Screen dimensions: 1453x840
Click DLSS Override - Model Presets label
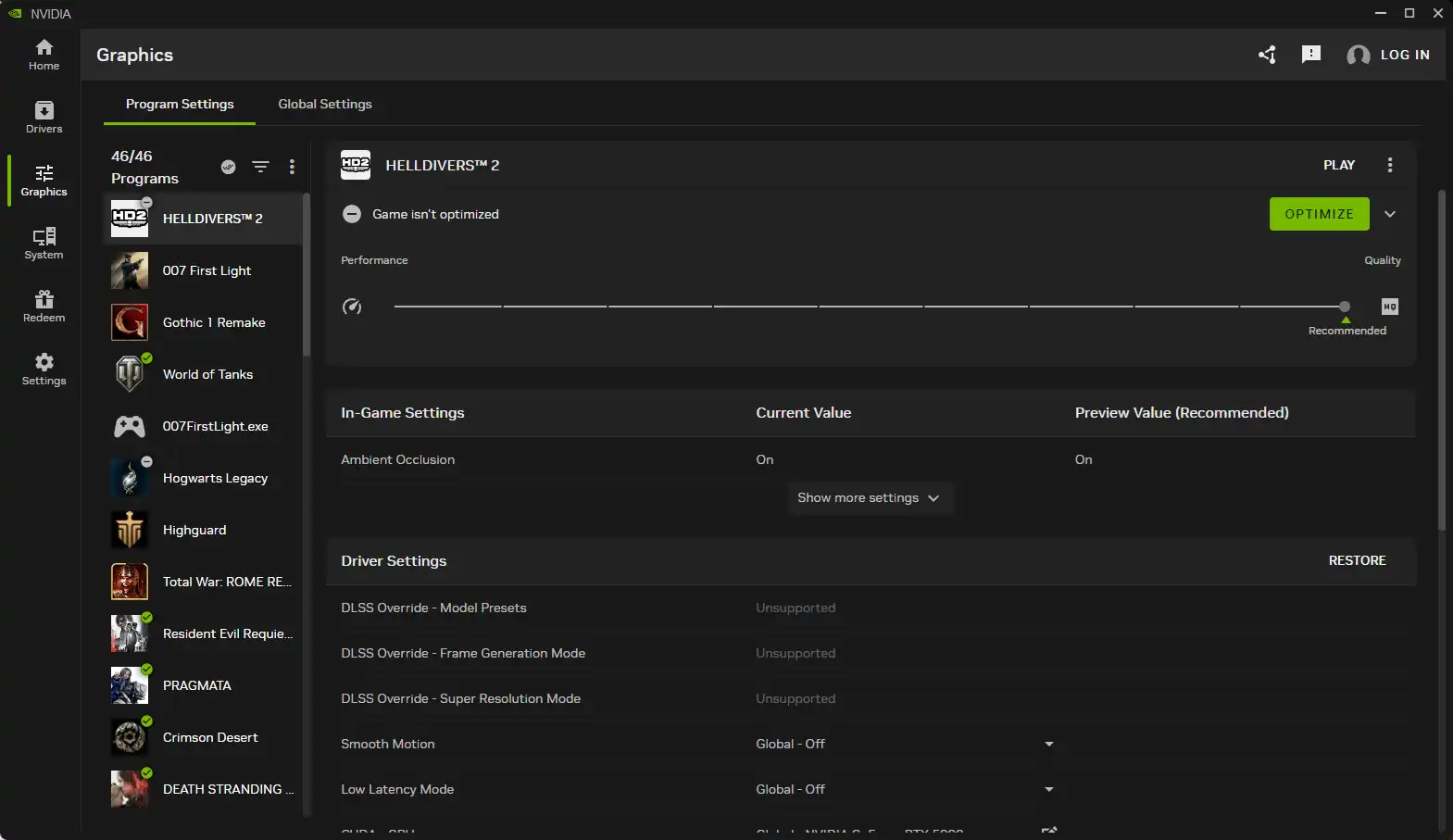point(433,608)
